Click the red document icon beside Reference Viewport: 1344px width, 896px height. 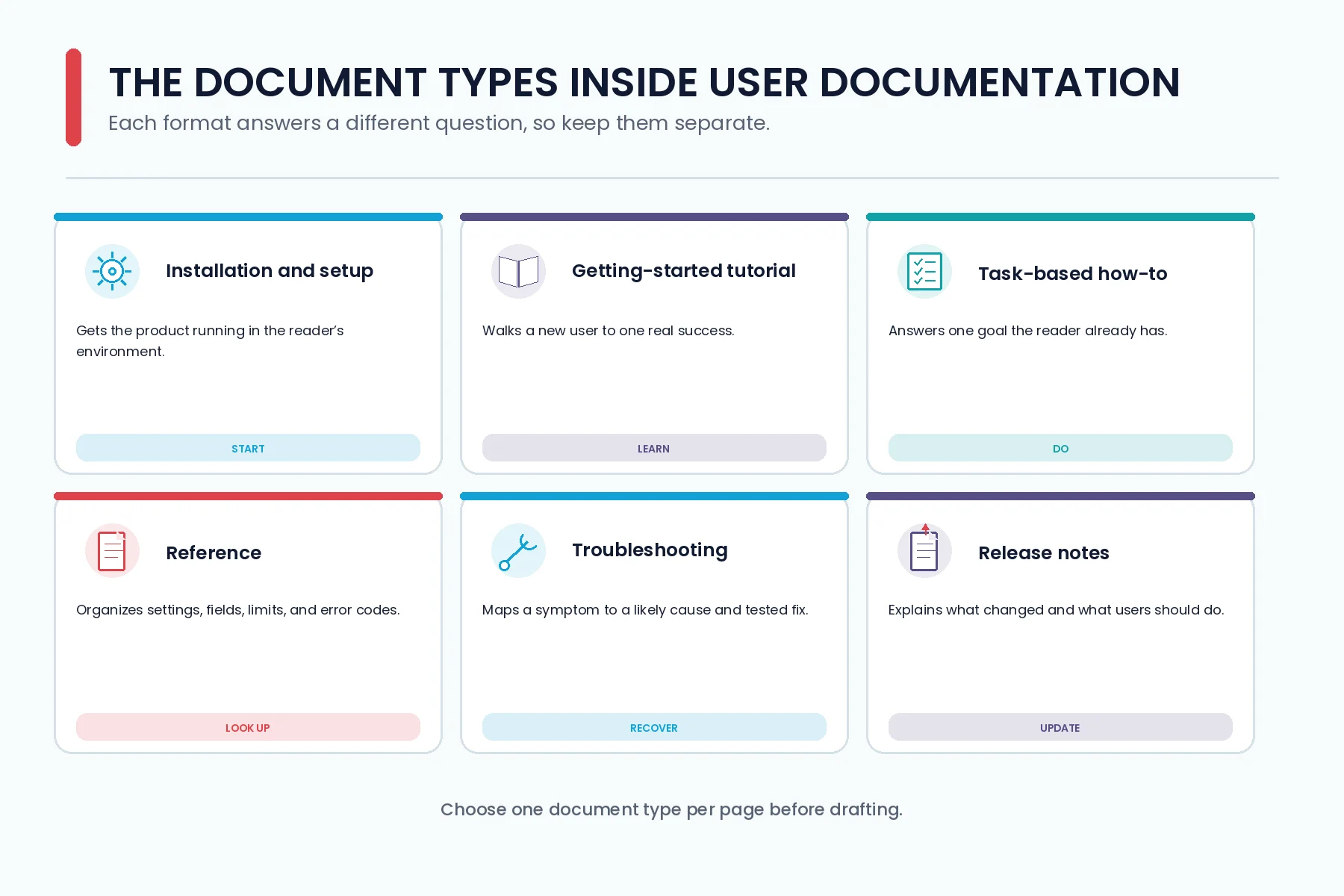click(112, 550)
